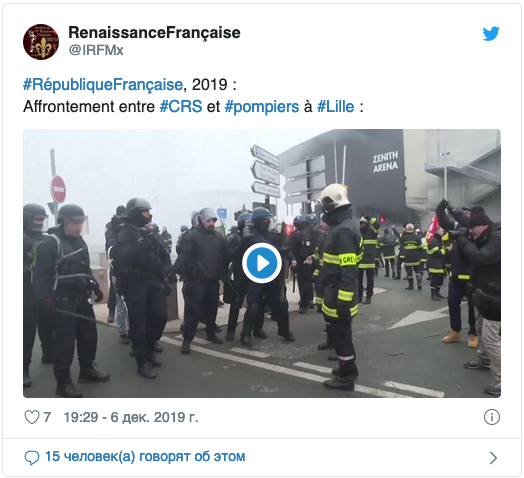Open the #CRS hashtag
The width and height of the screenshot is (524, 478).
[x=181, y=107]
